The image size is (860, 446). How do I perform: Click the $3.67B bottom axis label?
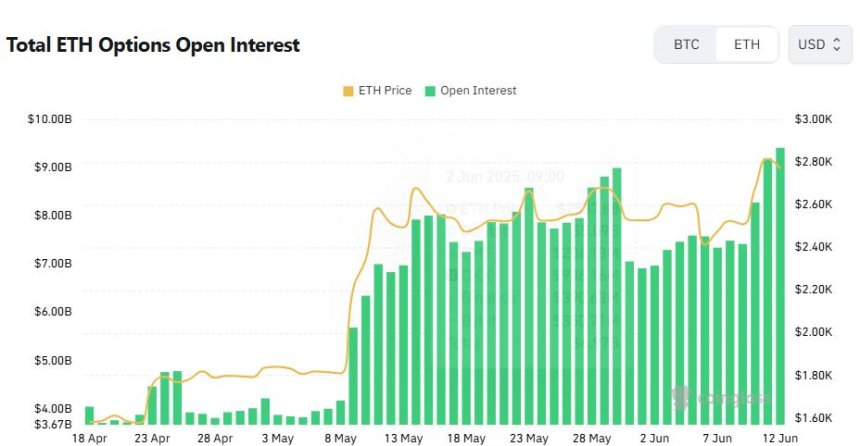[x=53, y=424]
